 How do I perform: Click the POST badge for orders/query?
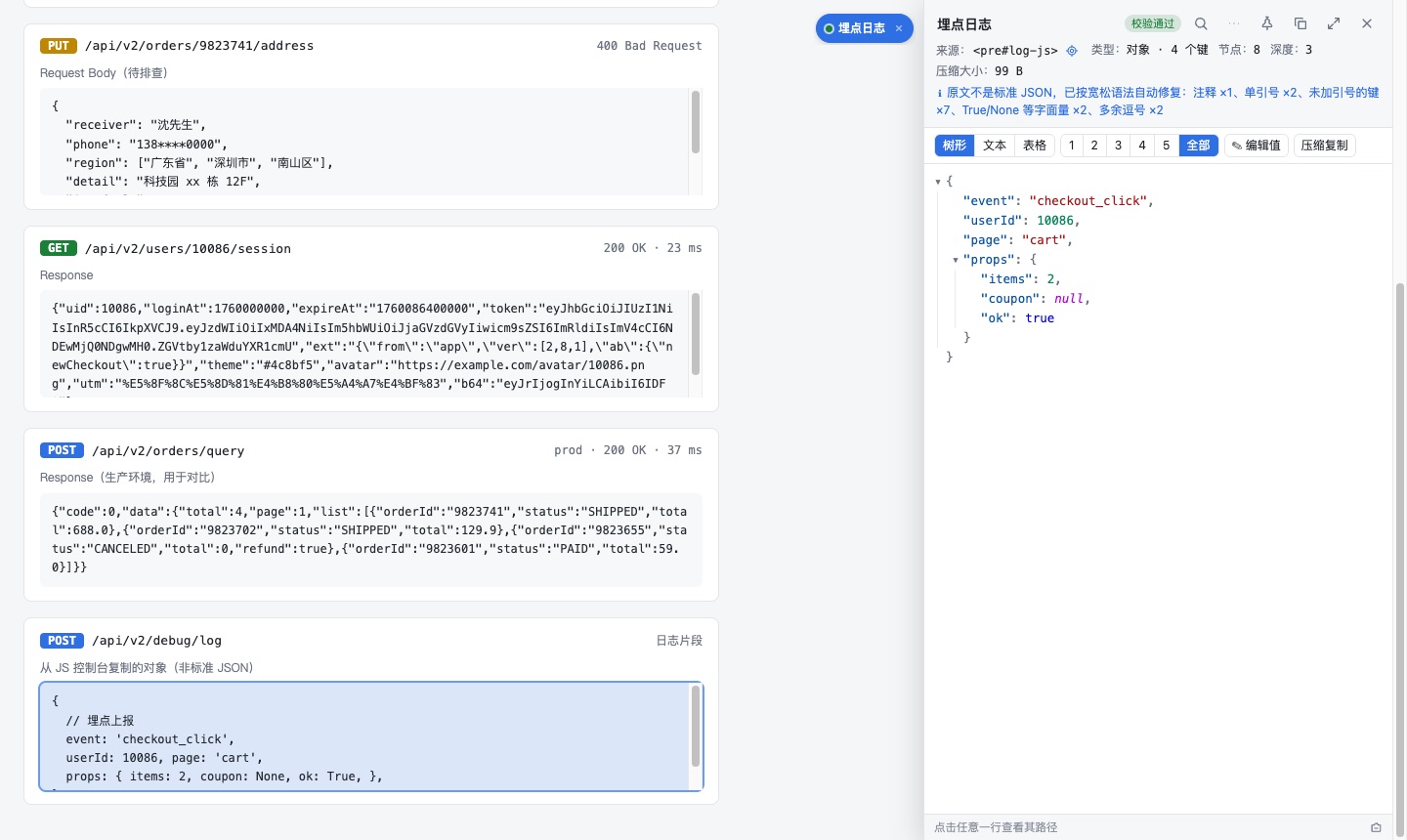point(62,450)
